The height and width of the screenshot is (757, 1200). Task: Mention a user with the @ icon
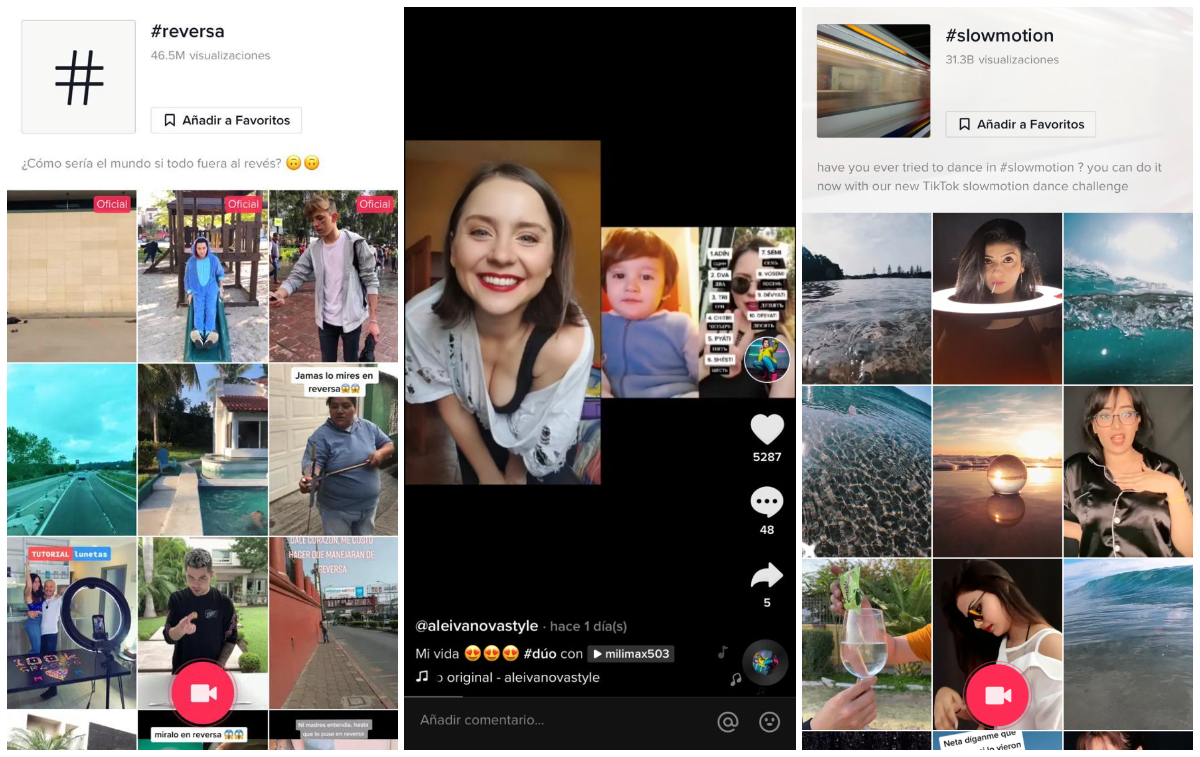coord(728,722)
